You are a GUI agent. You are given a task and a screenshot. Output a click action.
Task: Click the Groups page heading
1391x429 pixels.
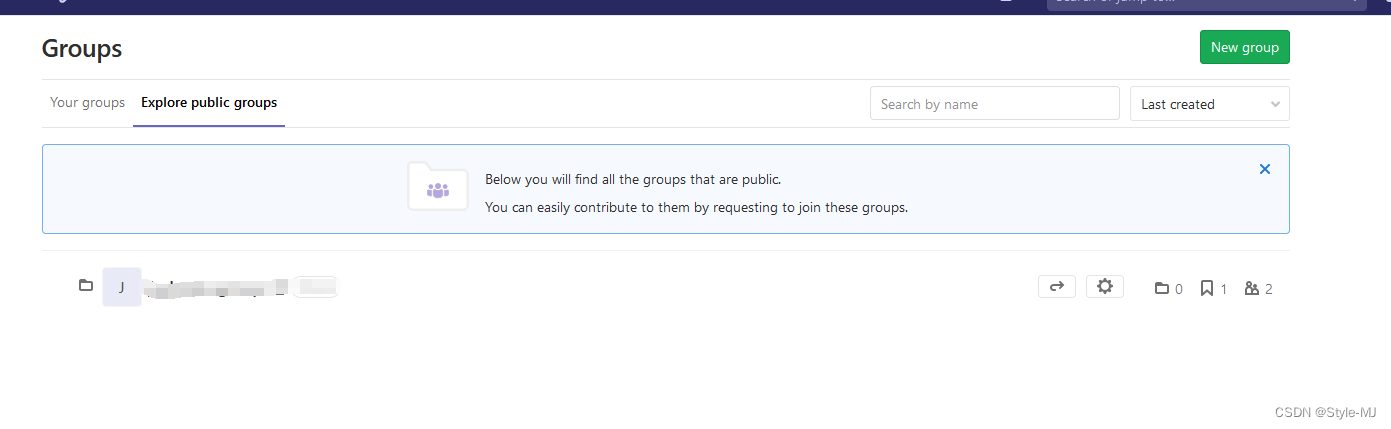[x=82, y=48]
